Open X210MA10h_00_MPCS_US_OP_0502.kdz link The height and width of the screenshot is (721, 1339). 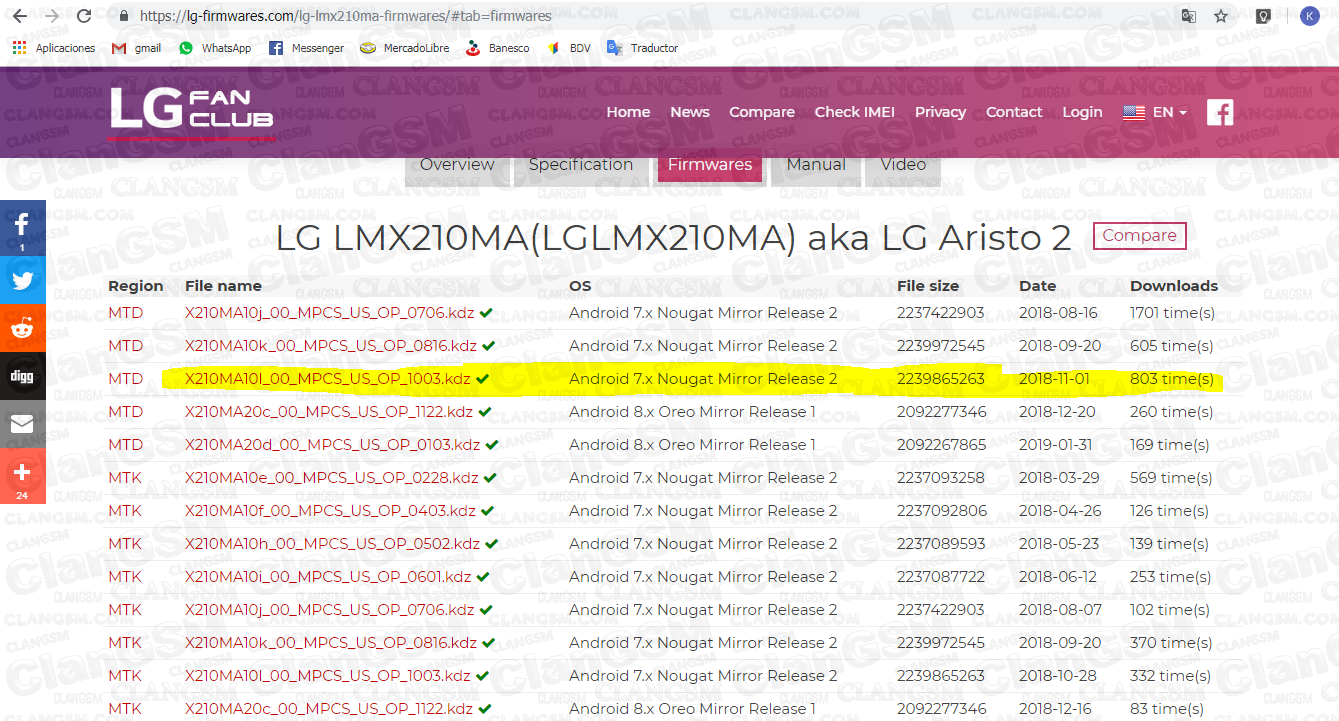coord(332,544)
